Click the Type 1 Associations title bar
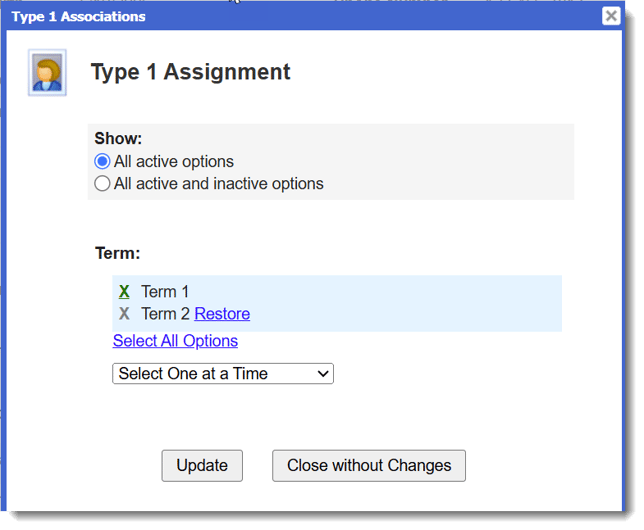 tap(300, 16)
